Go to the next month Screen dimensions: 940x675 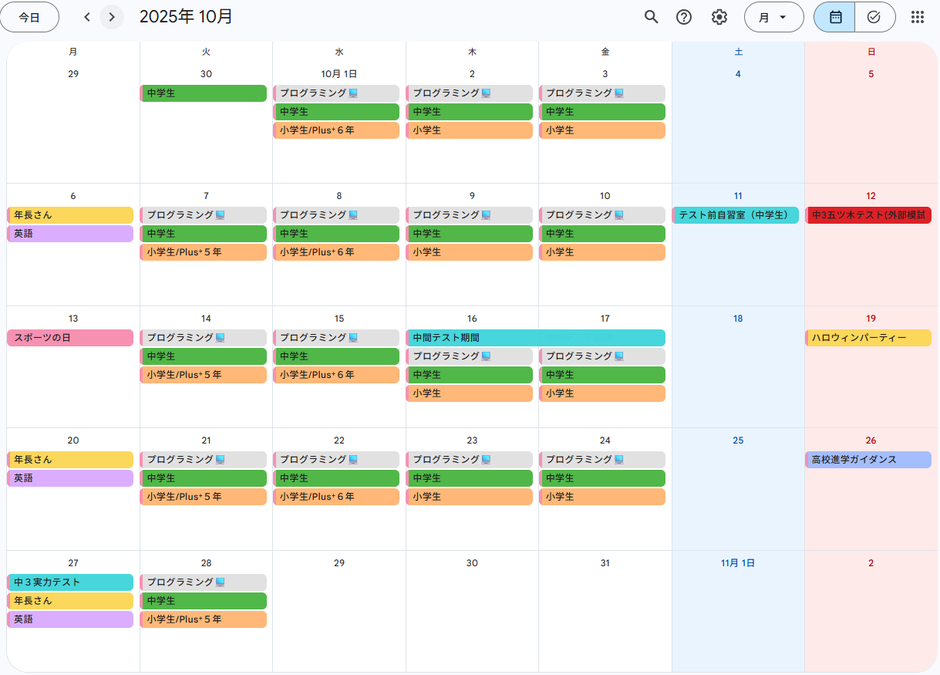112,17
